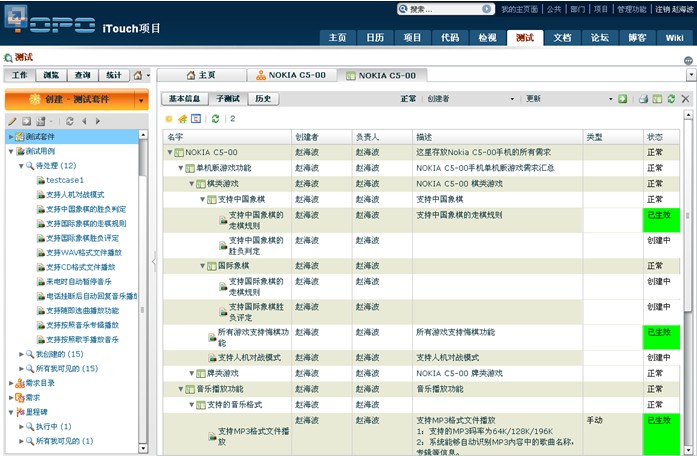Collapse the 待处理 (12) tree node
This screenshot has width=697, height=456.
point(21,166)
